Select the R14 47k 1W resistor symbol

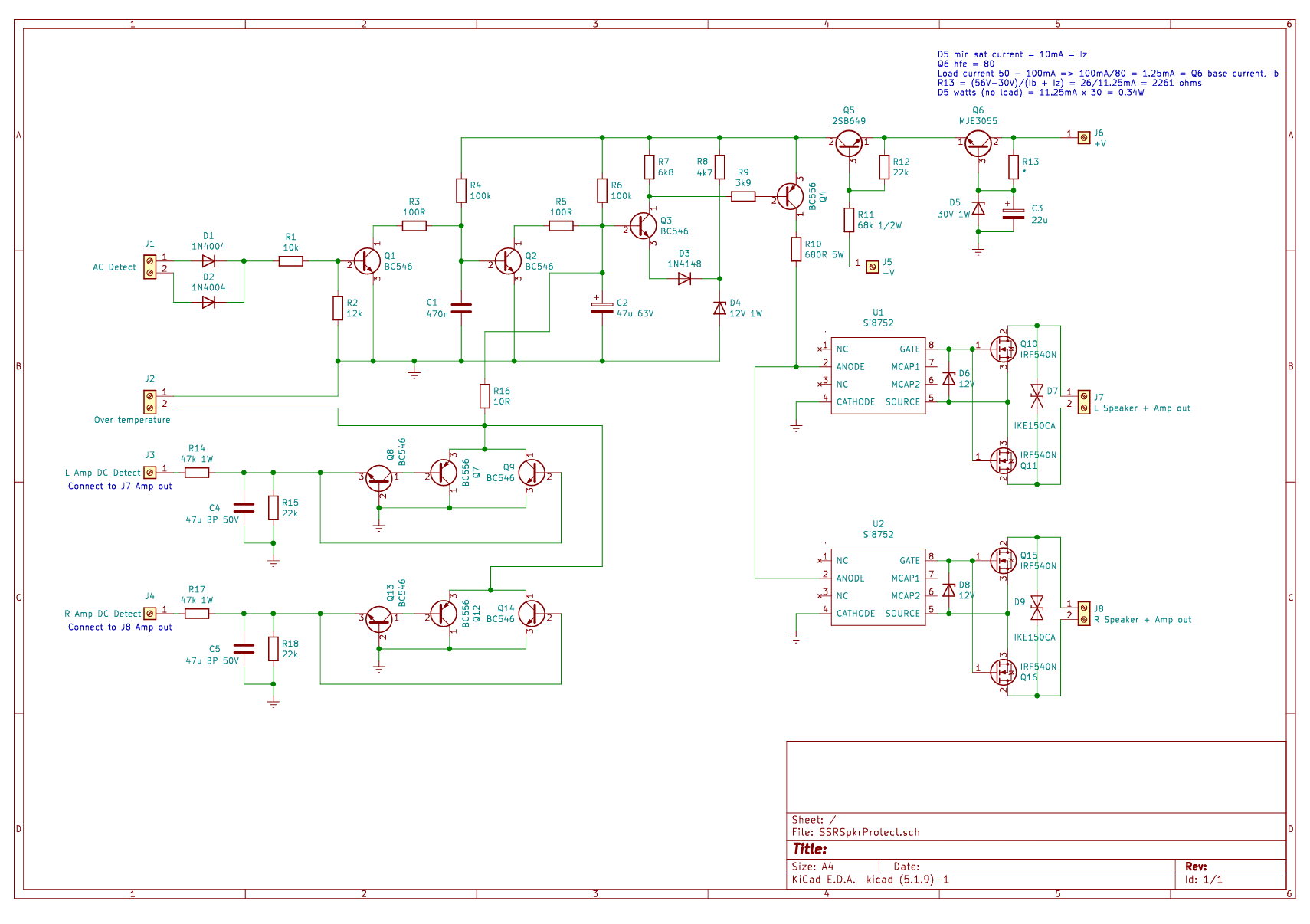click(x=197, y=473)
